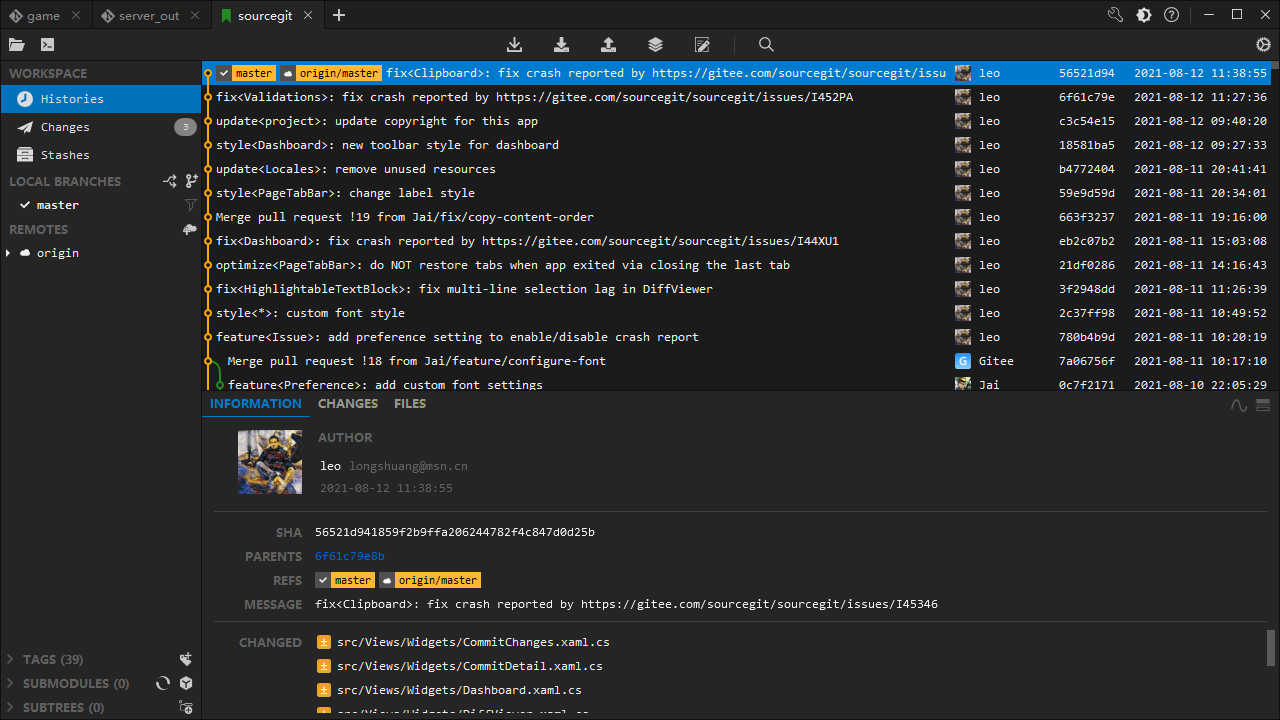The width and height of the screenshot is (1280, 720).
Task: Open the CHANGES tab in detail panel
Action: [x=348, y=404]
